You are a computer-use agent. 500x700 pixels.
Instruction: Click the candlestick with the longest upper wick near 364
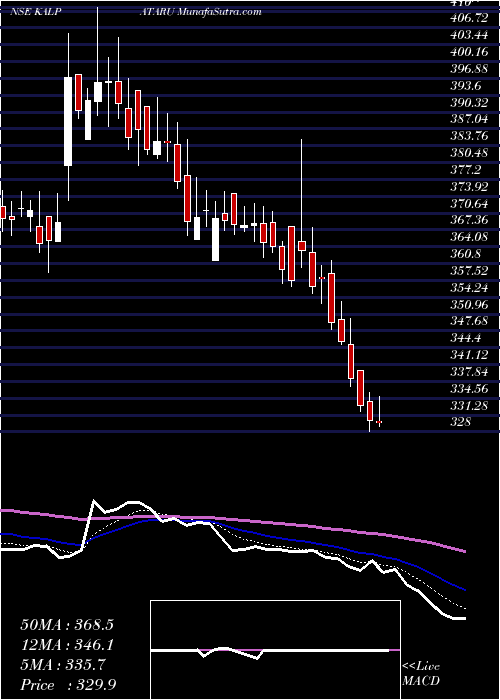coord(302,246)
